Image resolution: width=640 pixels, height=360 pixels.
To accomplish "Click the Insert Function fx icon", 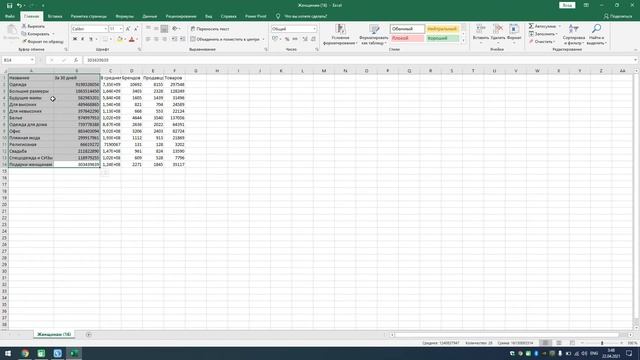I will (76, 60).
